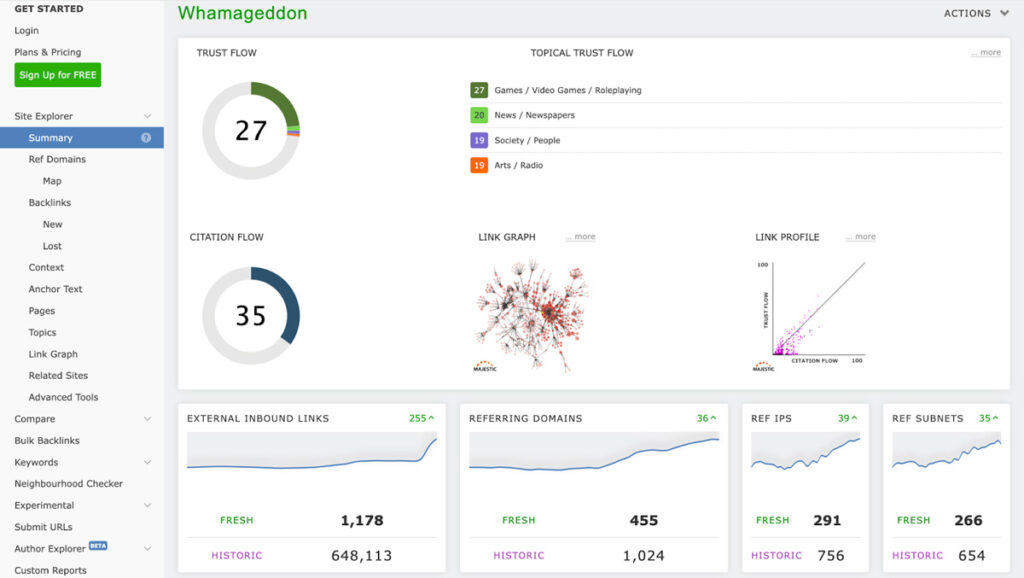The width and height of the screenshot is (1024, 578).
Task: Click the Referring Domains 36 change arrow
Action: point(713,418)
